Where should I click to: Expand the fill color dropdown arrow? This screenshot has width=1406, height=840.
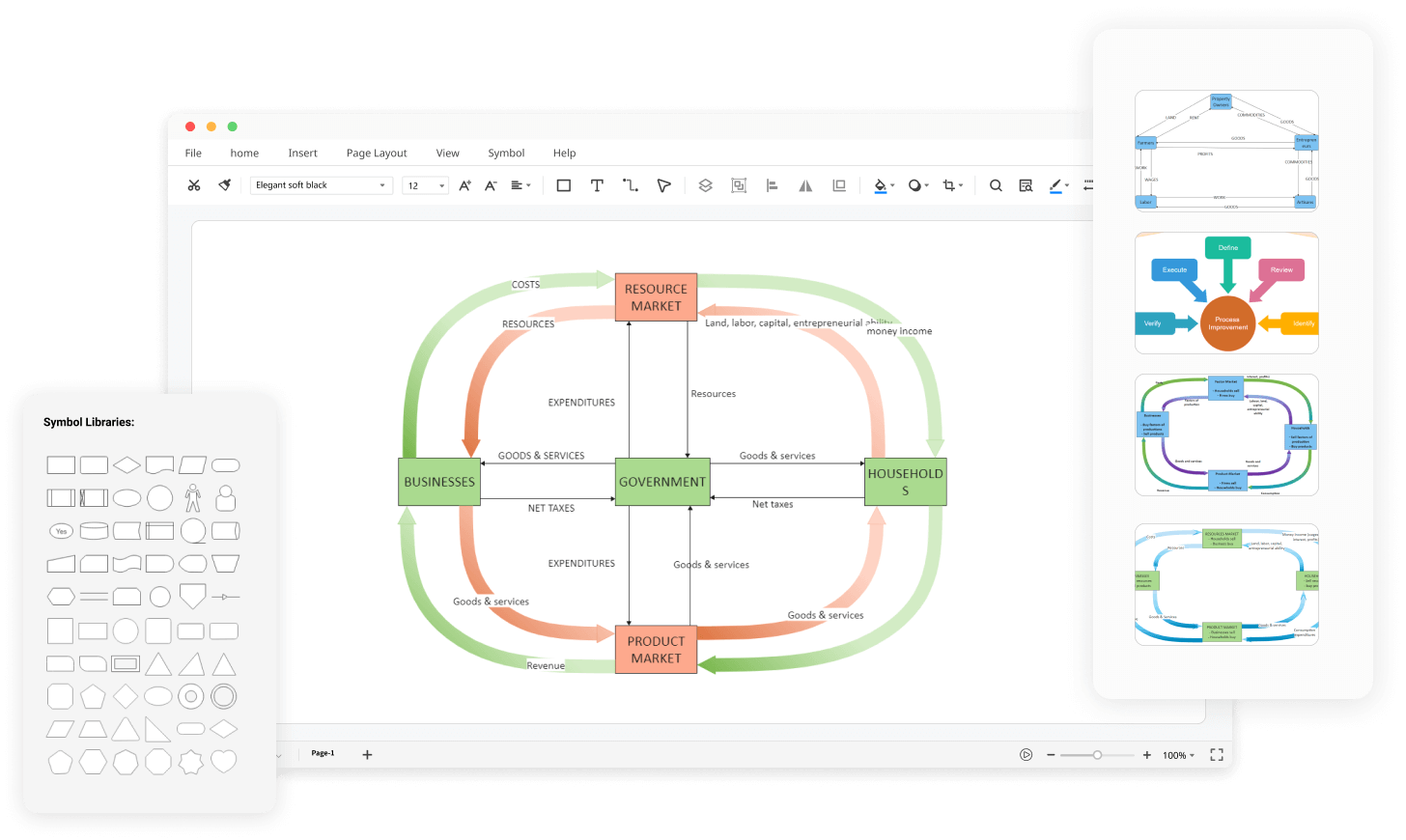click(892, 185)
